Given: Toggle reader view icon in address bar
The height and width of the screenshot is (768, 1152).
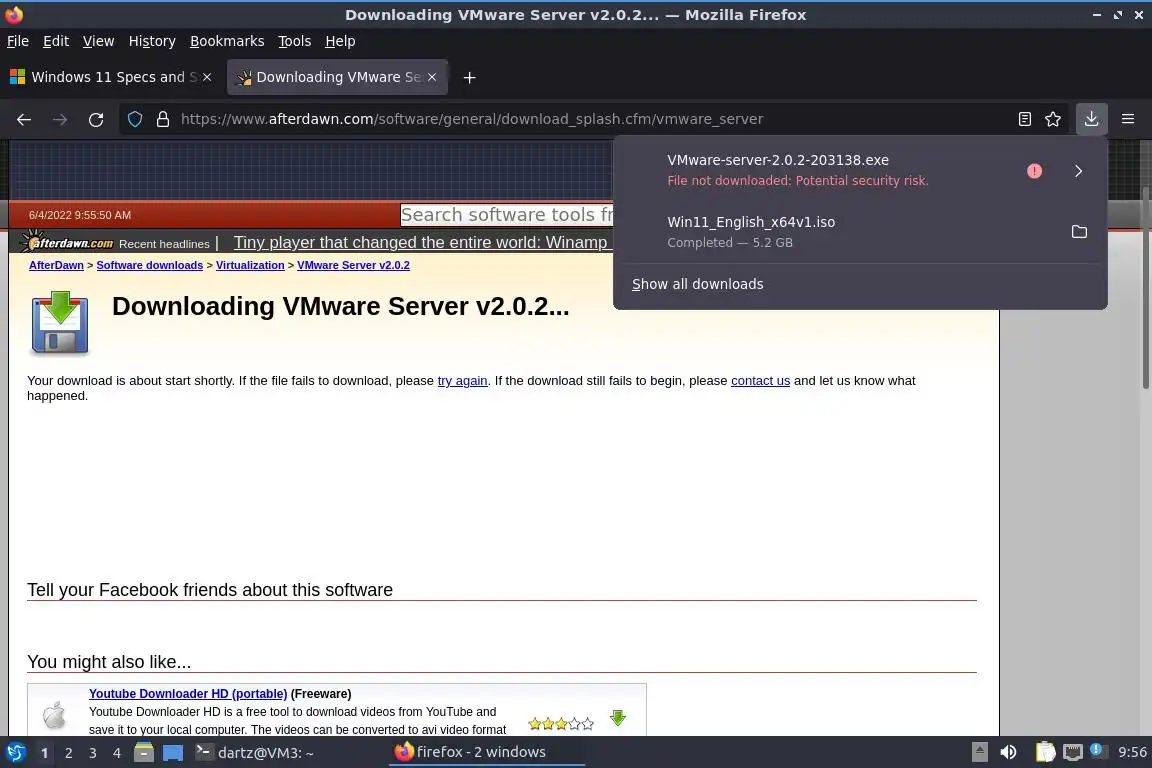Looking at the screenshot, I should click(x=1025, y=119).
